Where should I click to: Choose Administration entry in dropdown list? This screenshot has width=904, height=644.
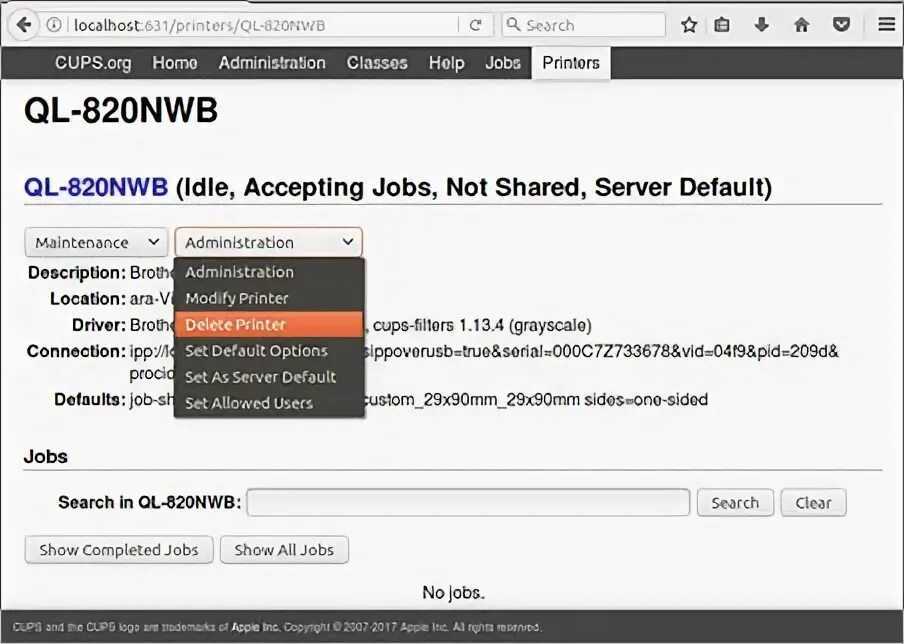[x=269, y=272]
